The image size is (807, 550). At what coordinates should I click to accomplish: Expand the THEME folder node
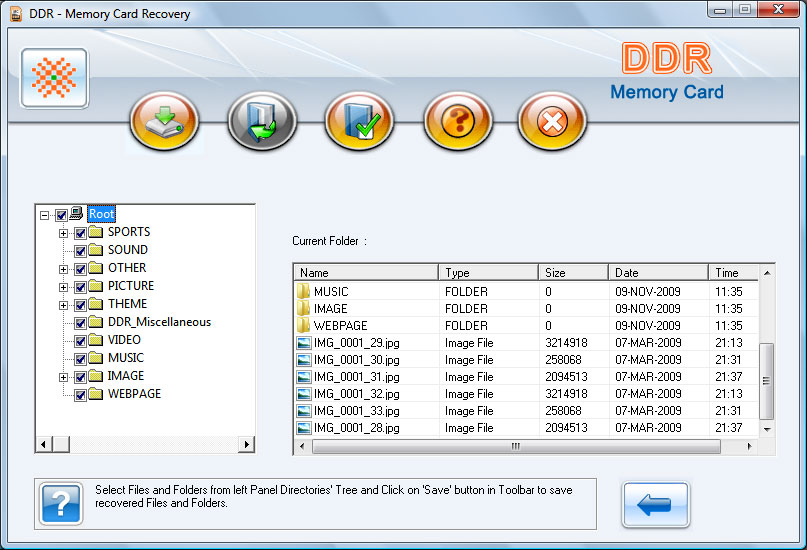point(63,305)
